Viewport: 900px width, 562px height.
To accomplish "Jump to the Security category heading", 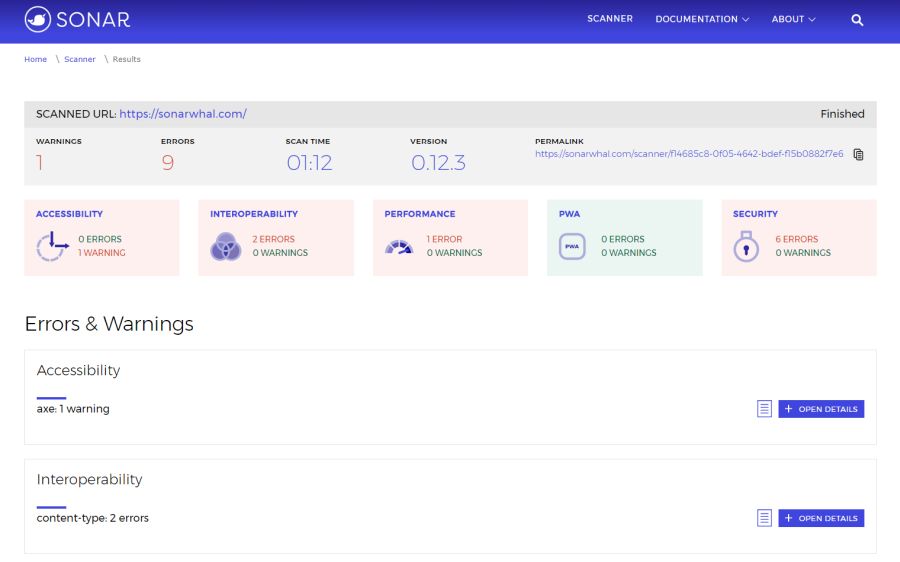I will [755, 214].
